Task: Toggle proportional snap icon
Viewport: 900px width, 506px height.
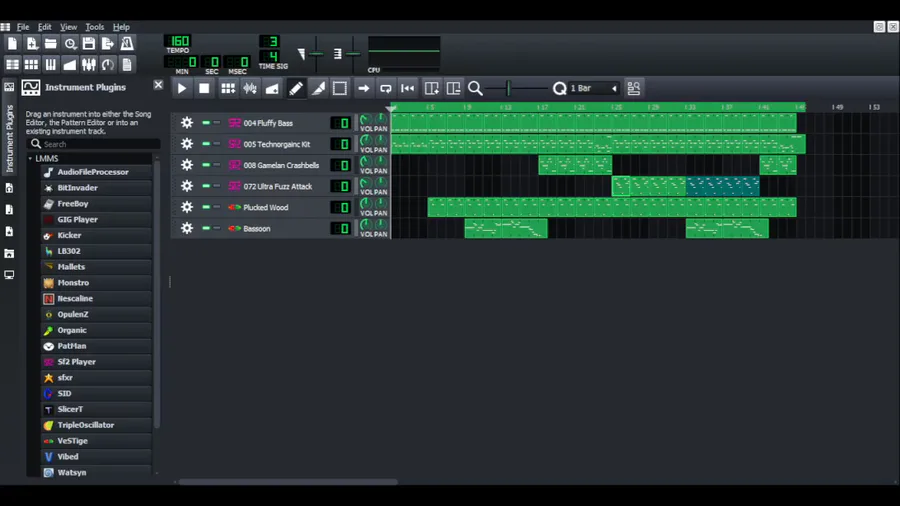Action: 634,88
